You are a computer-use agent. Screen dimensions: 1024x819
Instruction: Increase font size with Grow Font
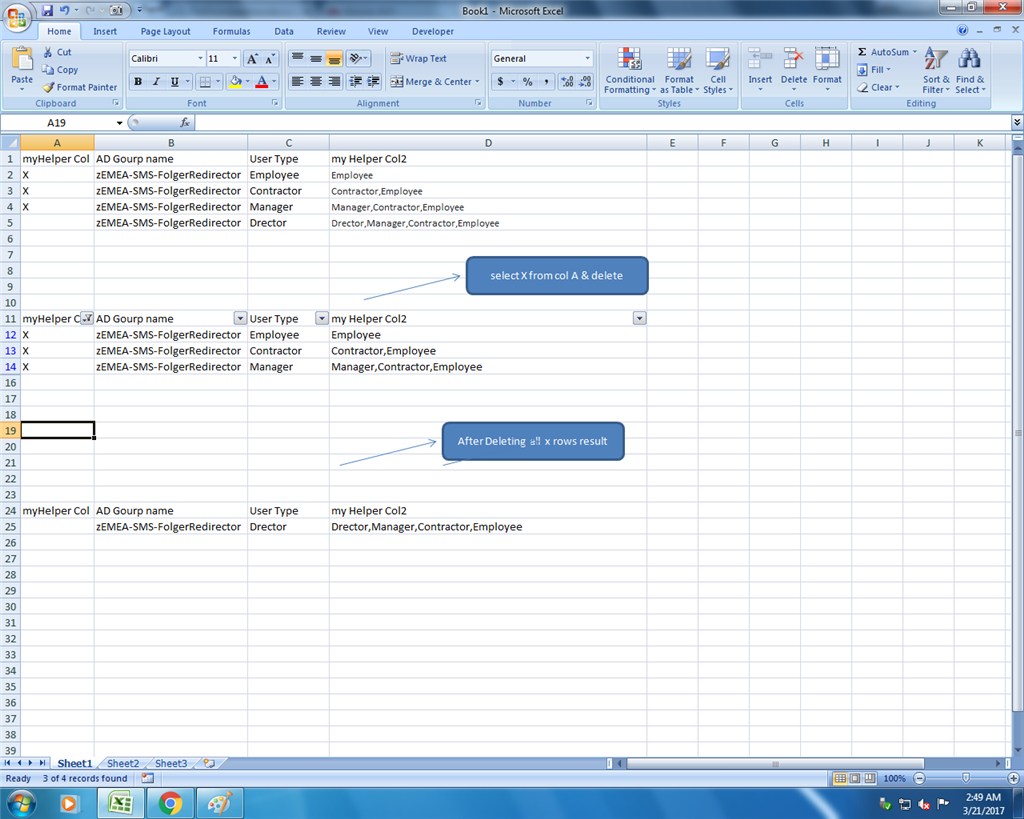tap(252, 59)
